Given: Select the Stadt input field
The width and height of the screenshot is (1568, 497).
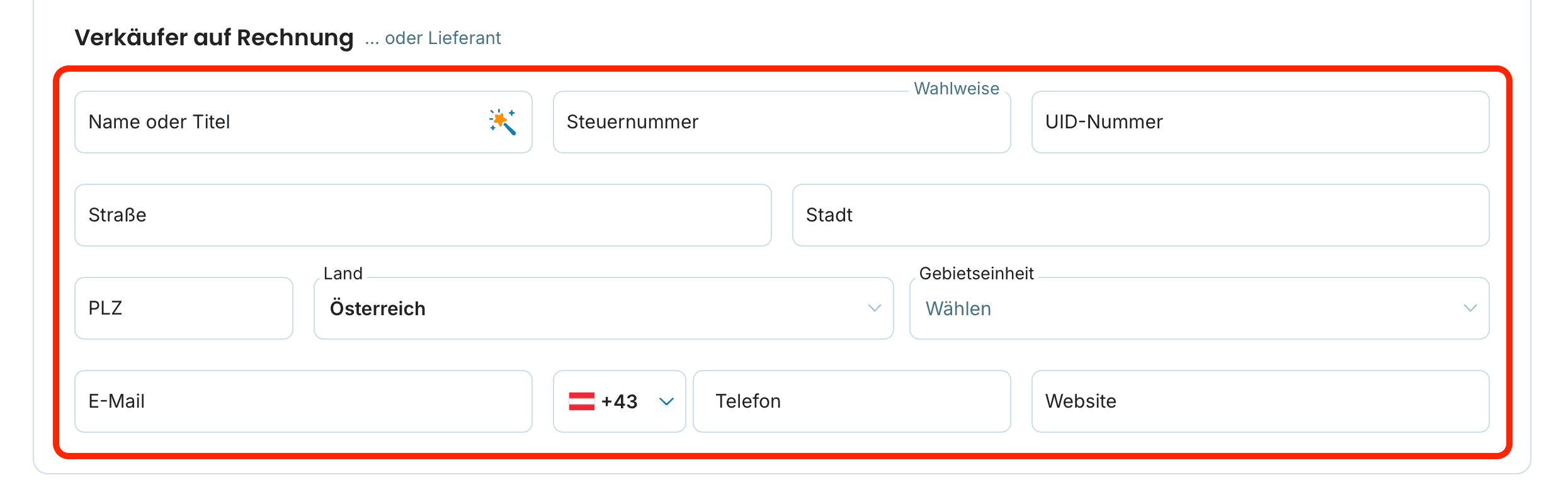Looking at the screenshot, I should pyautogui.click(x=1140, y=215).
